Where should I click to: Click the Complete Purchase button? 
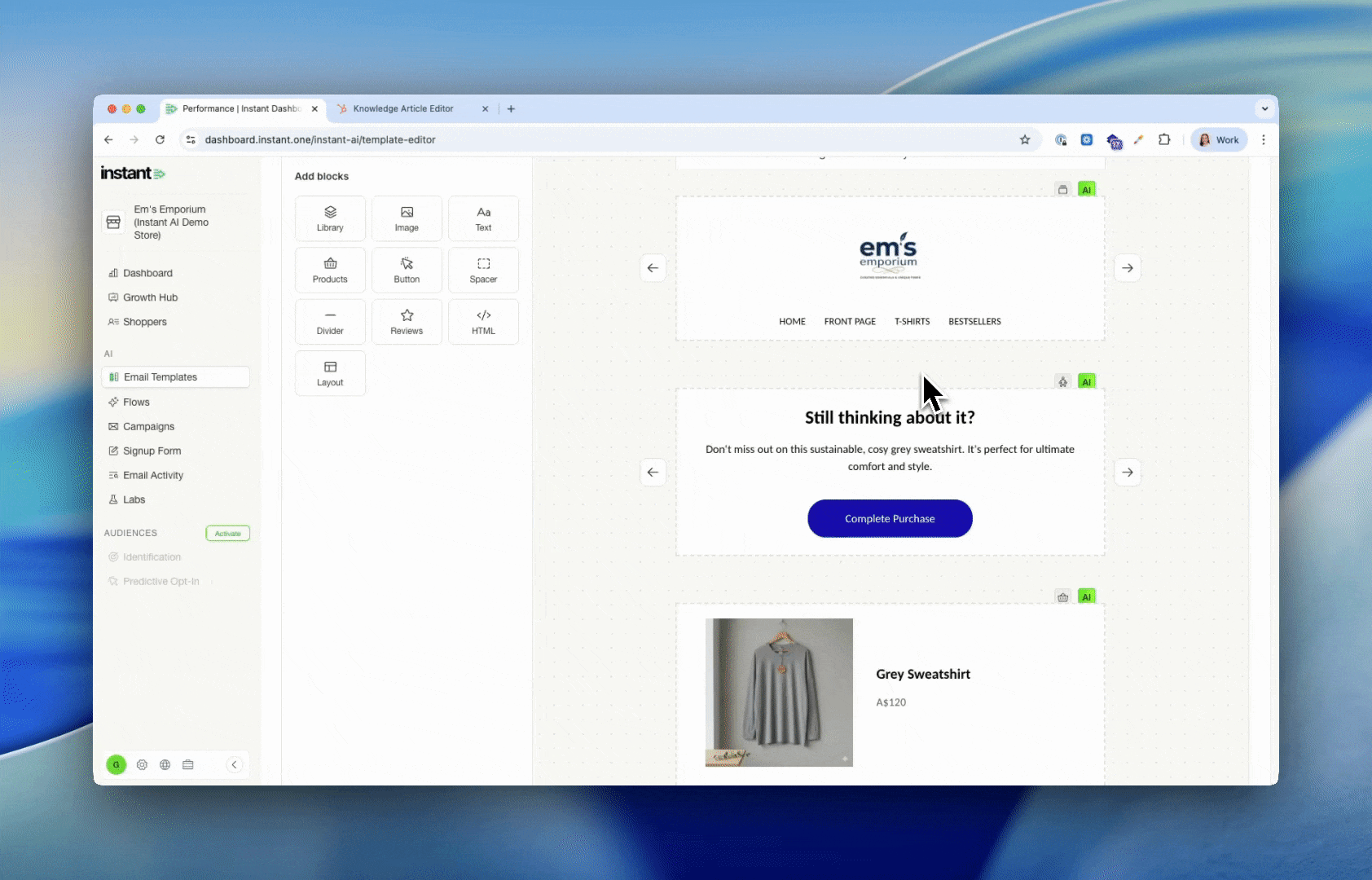[890, 518]
